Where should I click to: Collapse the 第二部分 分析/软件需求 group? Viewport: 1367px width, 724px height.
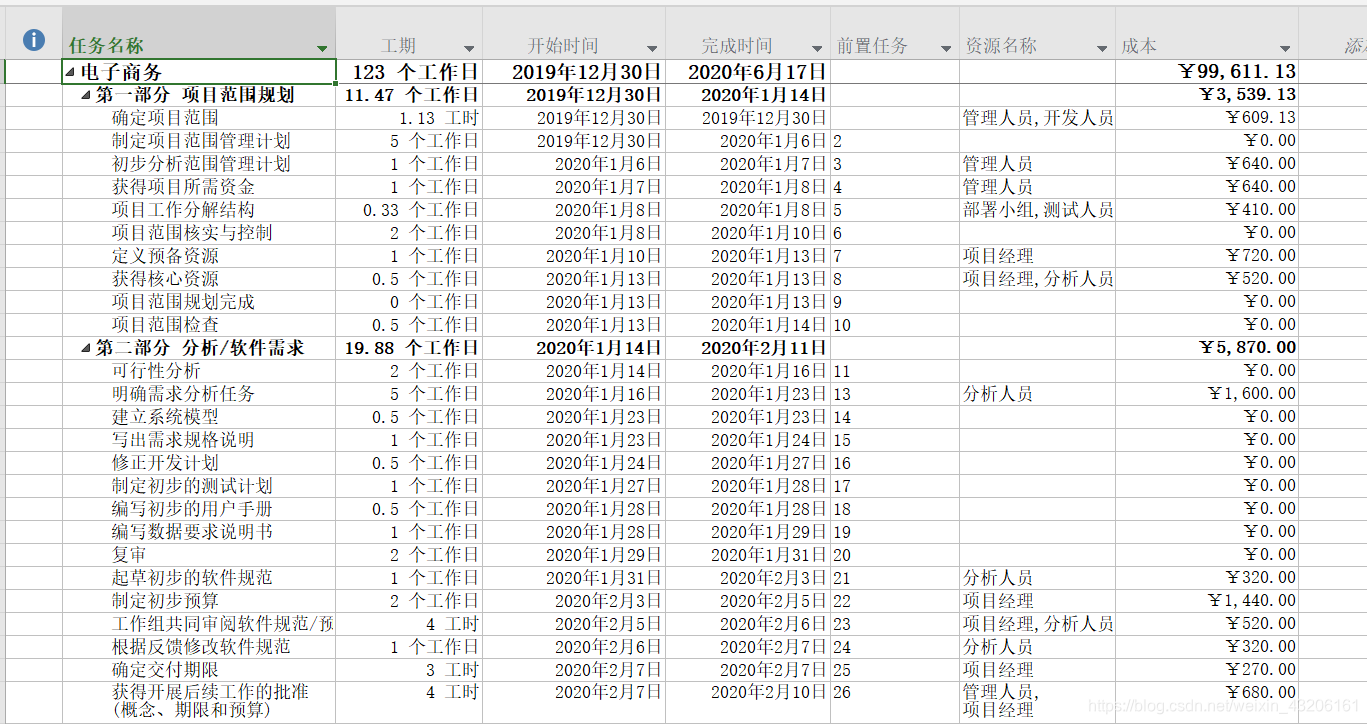click(86, 348)
